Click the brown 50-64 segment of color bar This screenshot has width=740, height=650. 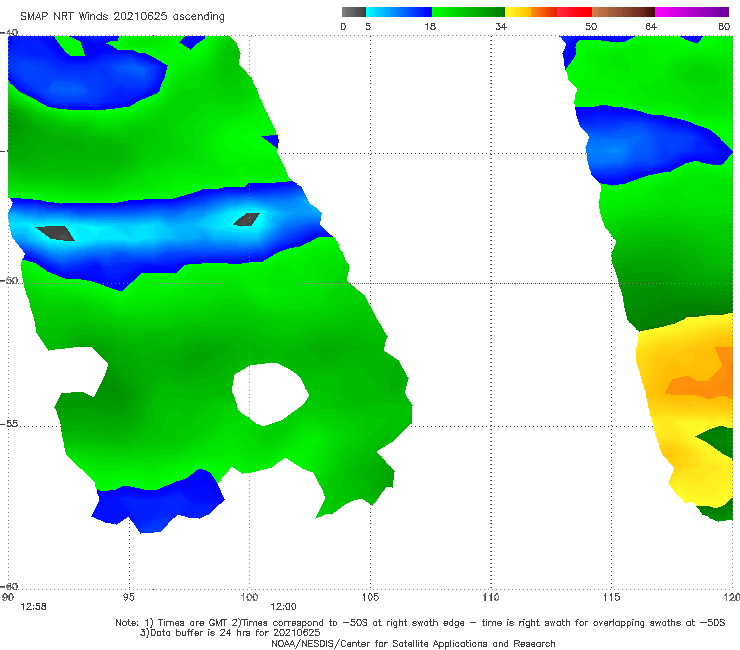click(x=623, y=12)
